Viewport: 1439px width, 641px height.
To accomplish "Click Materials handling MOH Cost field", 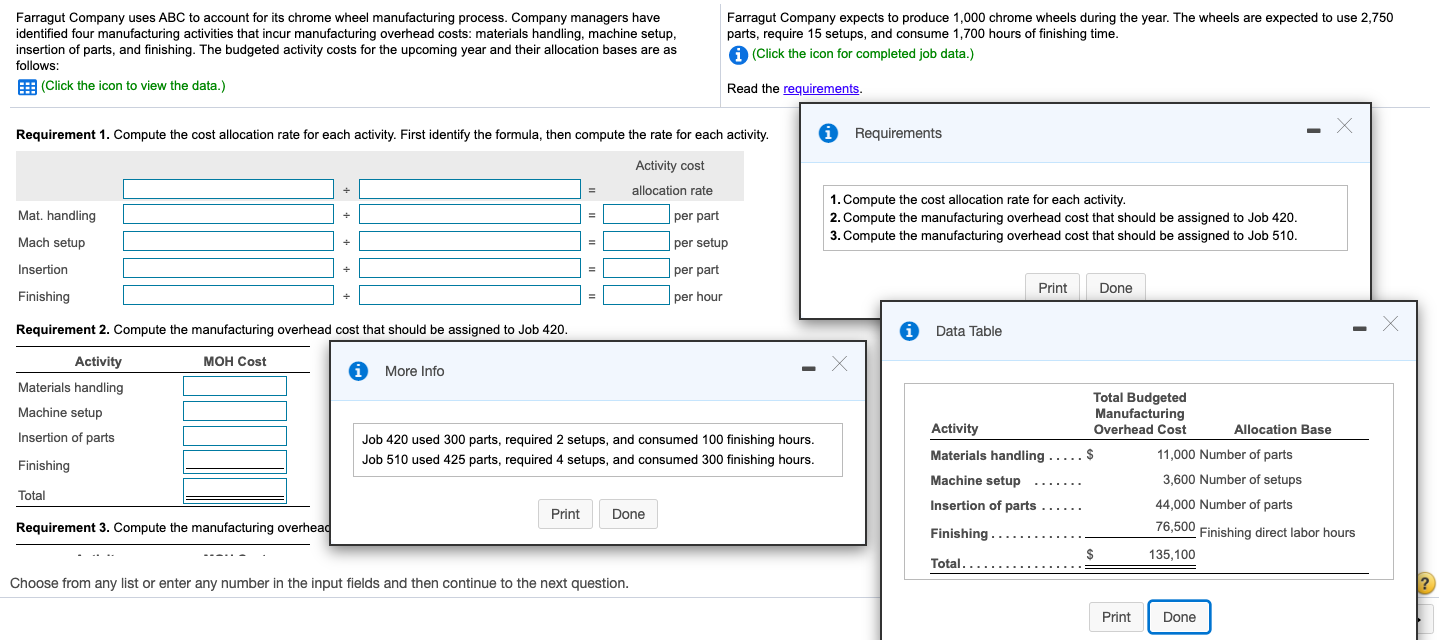I will [235, 386].
